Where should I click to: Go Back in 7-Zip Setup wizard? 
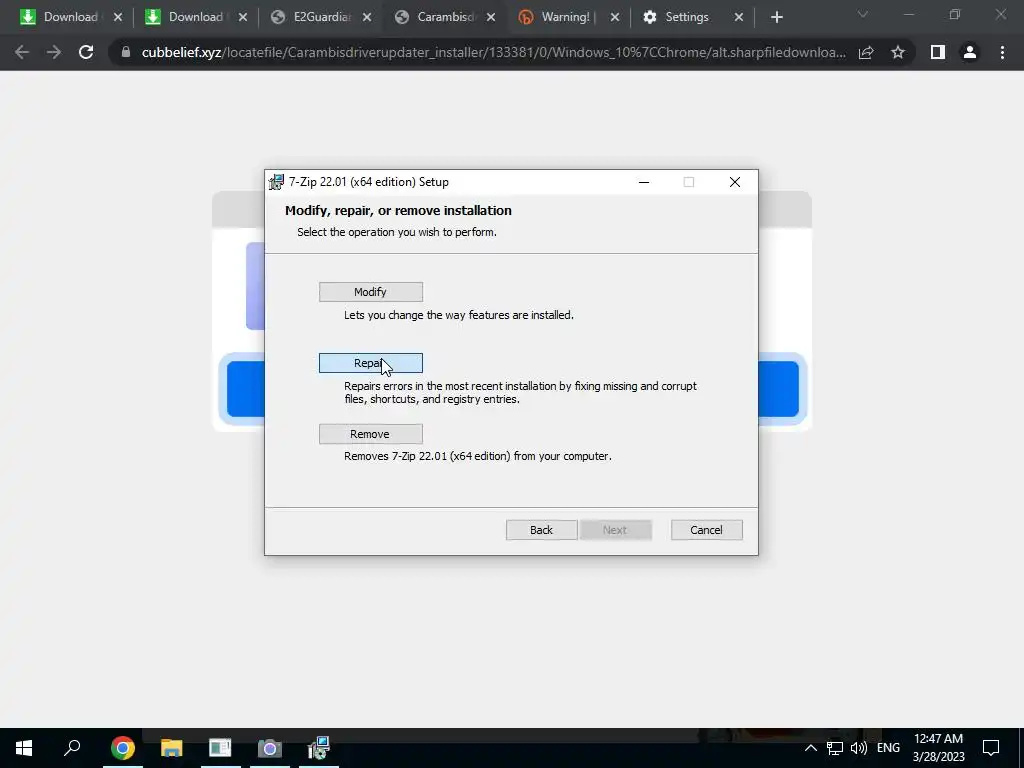pos(541,530)
